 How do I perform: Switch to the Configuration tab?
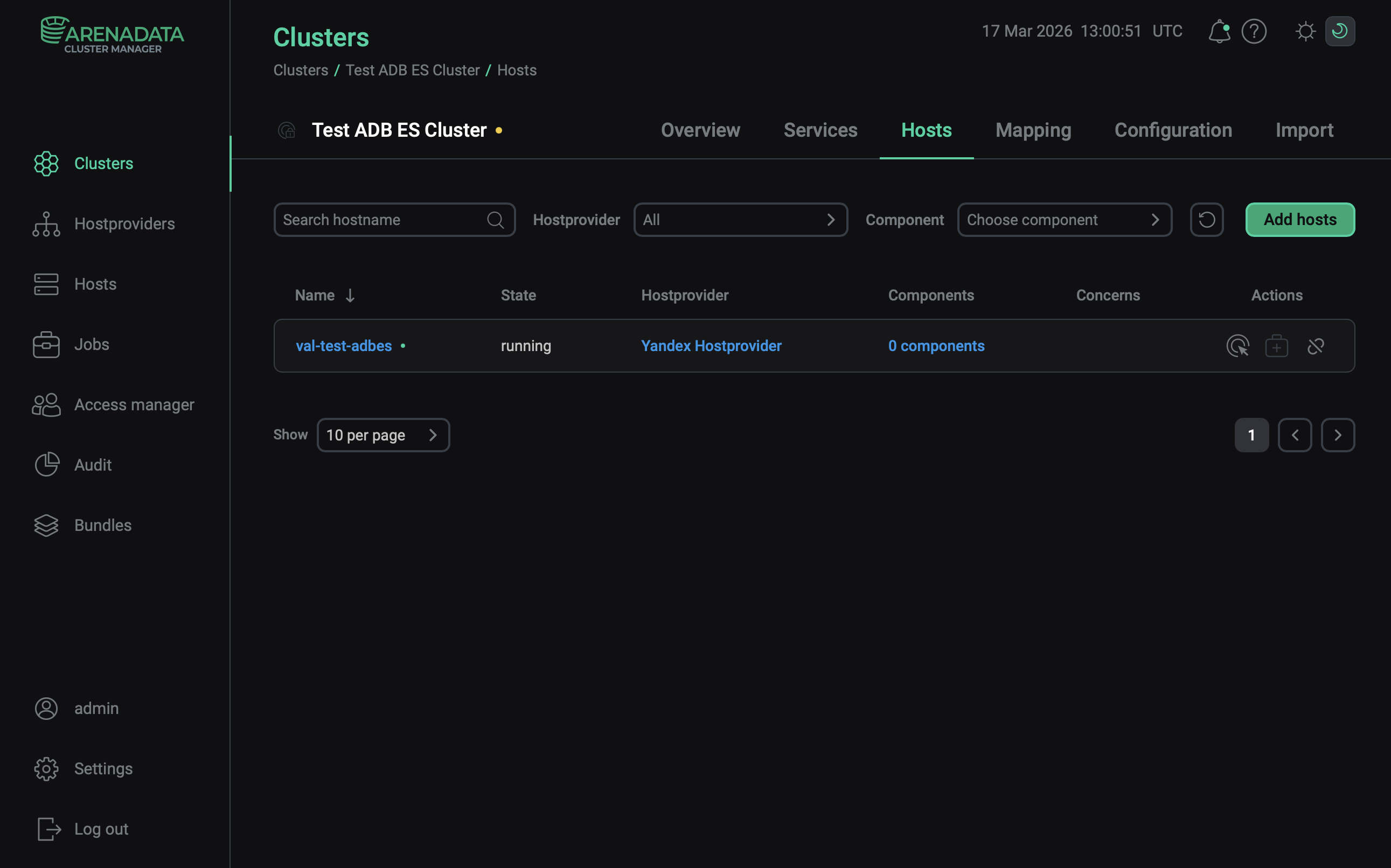(x=1173, y=130)
